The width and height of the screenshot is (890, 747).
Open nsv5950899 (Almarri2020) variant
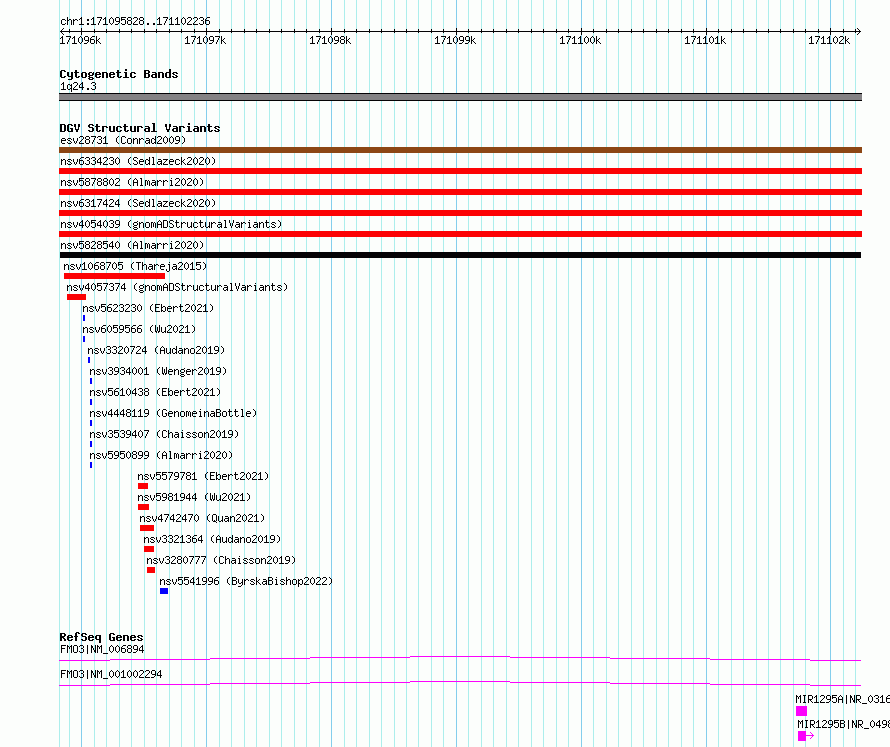[x=161, y=455]
